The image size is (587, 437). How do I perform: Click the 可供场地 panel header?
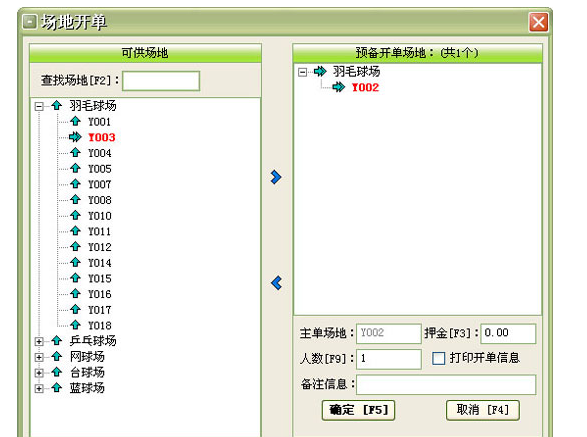tap(145, 53)
